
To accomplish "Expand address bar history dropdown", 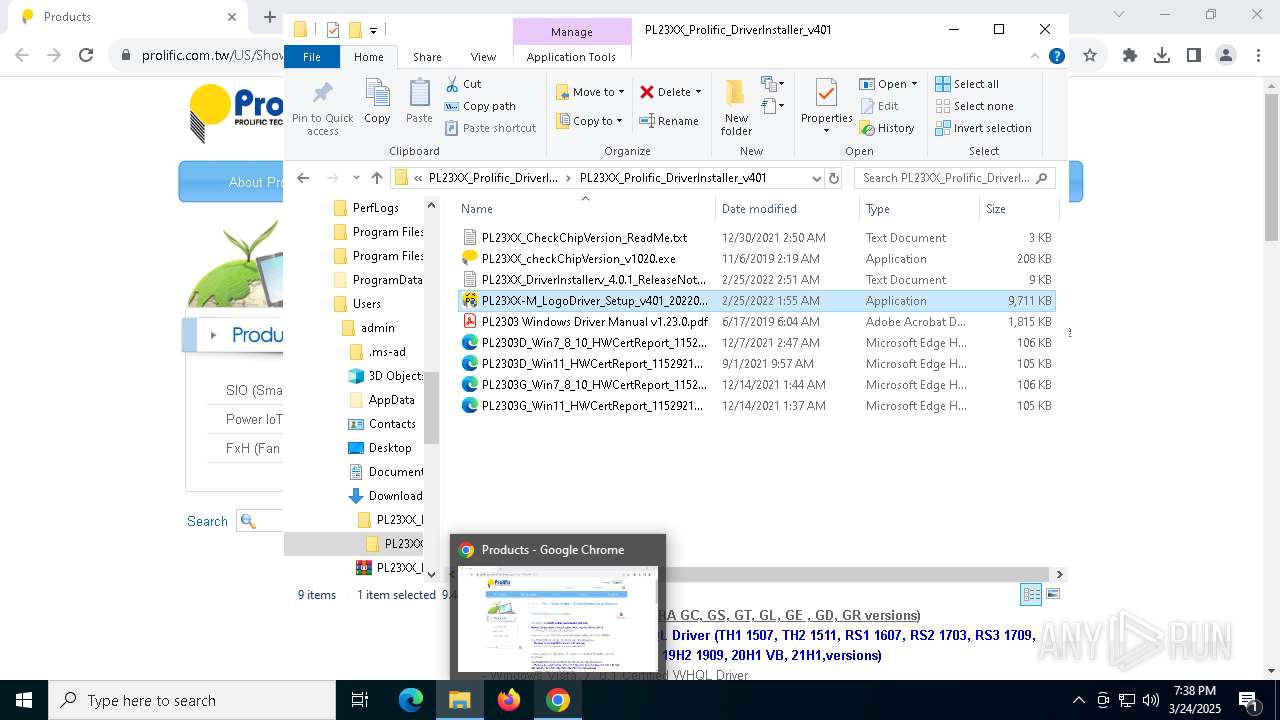I will pos(816,178).
